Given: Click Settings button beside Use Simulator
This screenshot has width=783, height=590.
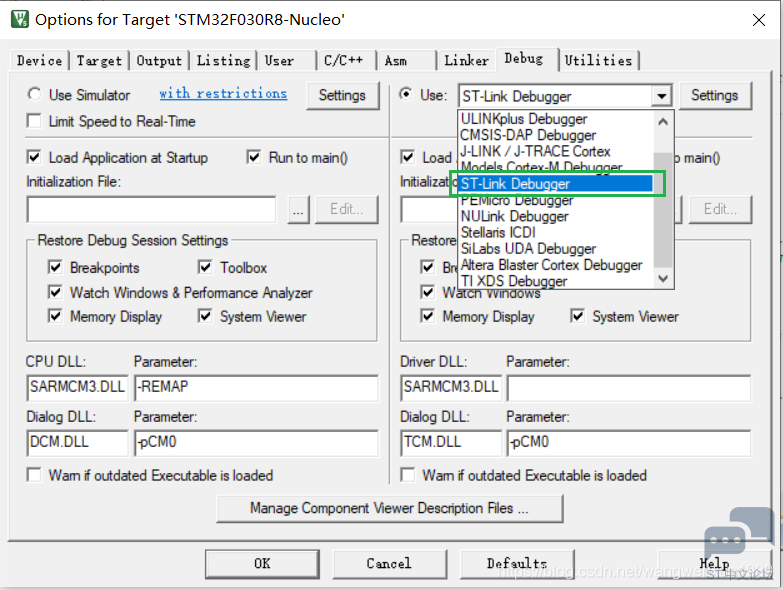Looking at the screenshot, I should (342, 95).
